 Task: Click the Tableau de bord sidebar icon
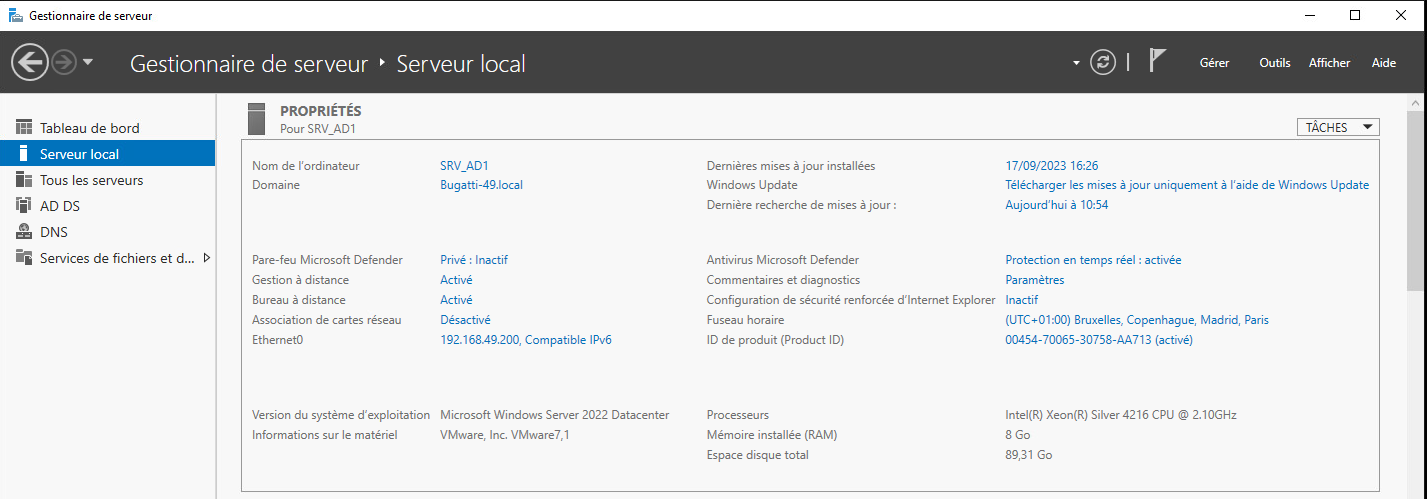(24, 128)
